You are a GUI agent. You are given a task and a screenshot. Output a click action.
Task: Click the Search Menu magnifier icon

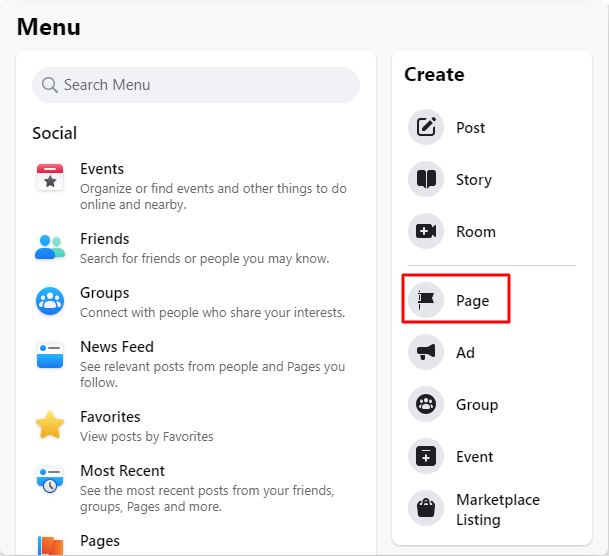[50, 85]
